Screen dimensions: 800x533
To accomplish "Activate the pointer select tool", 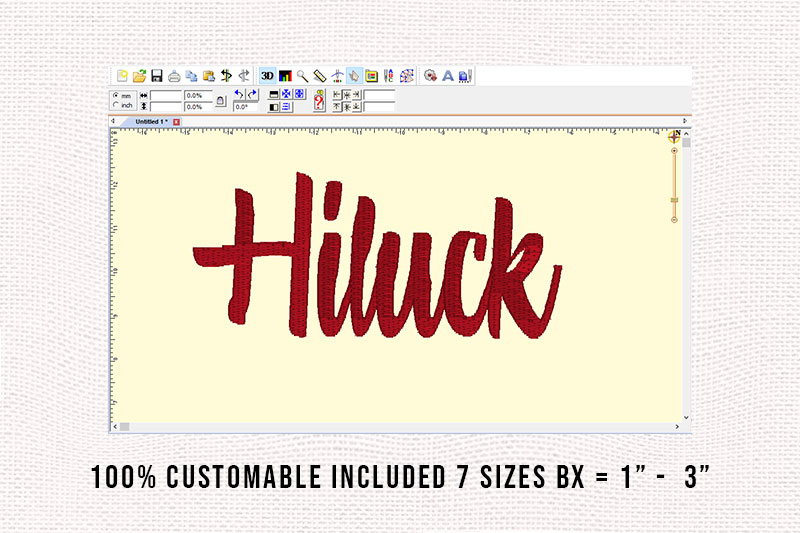I will (x=354, y=76).
